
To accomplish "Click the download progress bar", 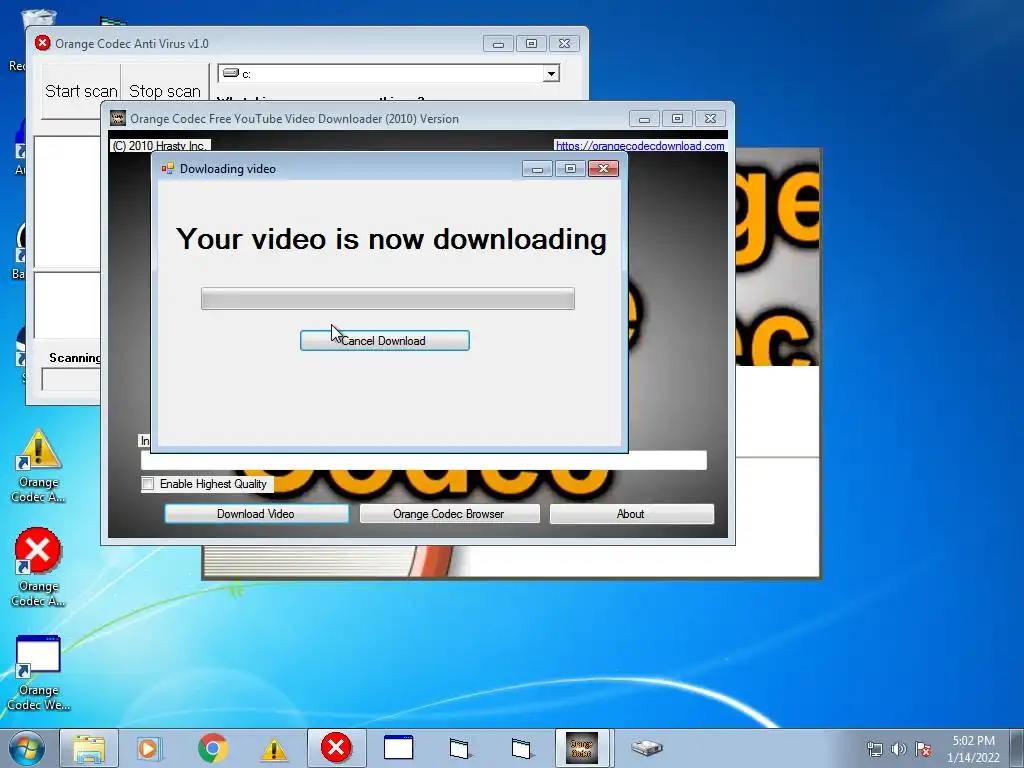I will [x=388, y=298].
